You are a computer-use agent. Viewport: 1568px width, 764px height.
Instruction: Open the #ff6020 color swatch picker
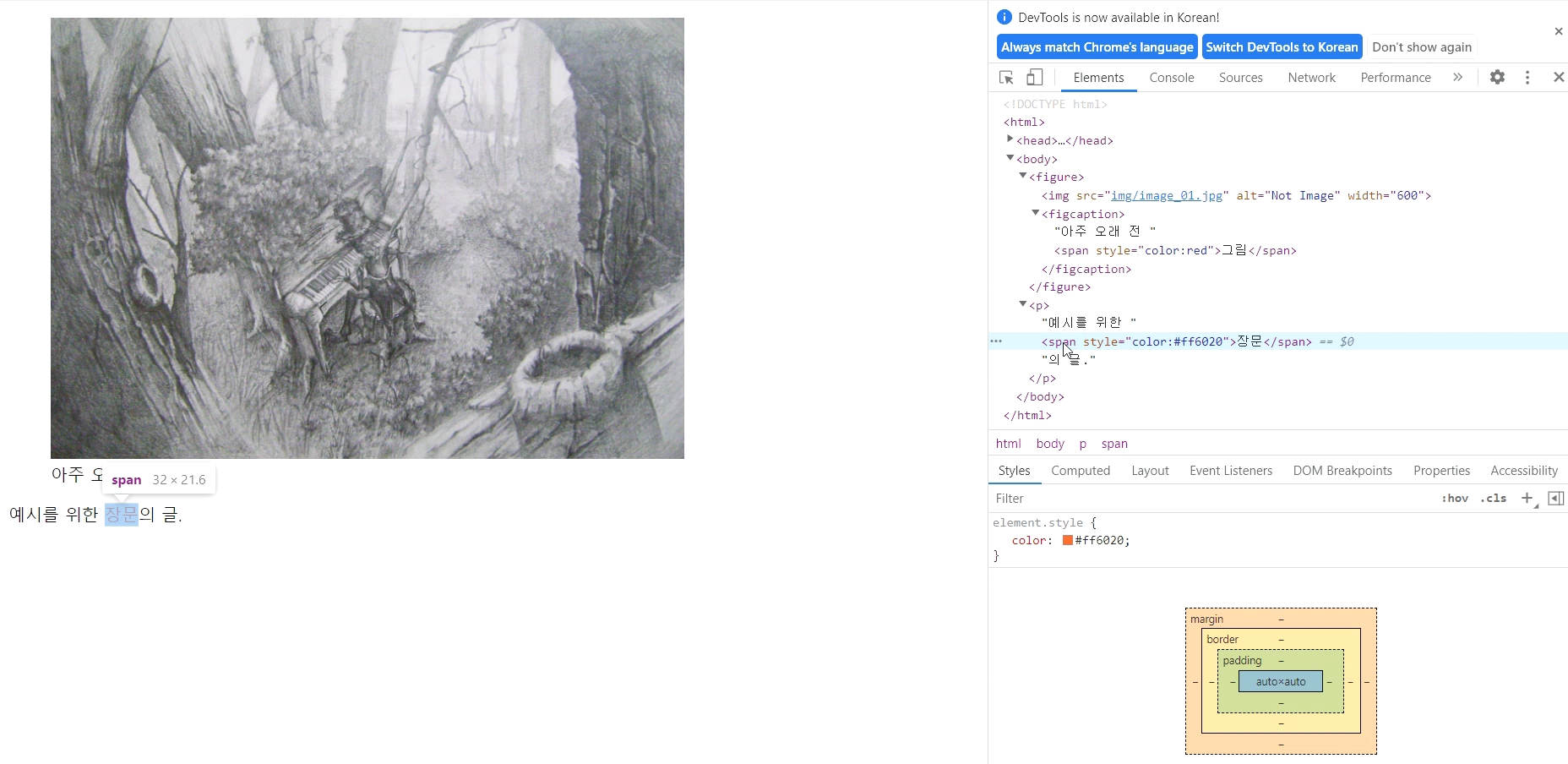point(1068,540)
